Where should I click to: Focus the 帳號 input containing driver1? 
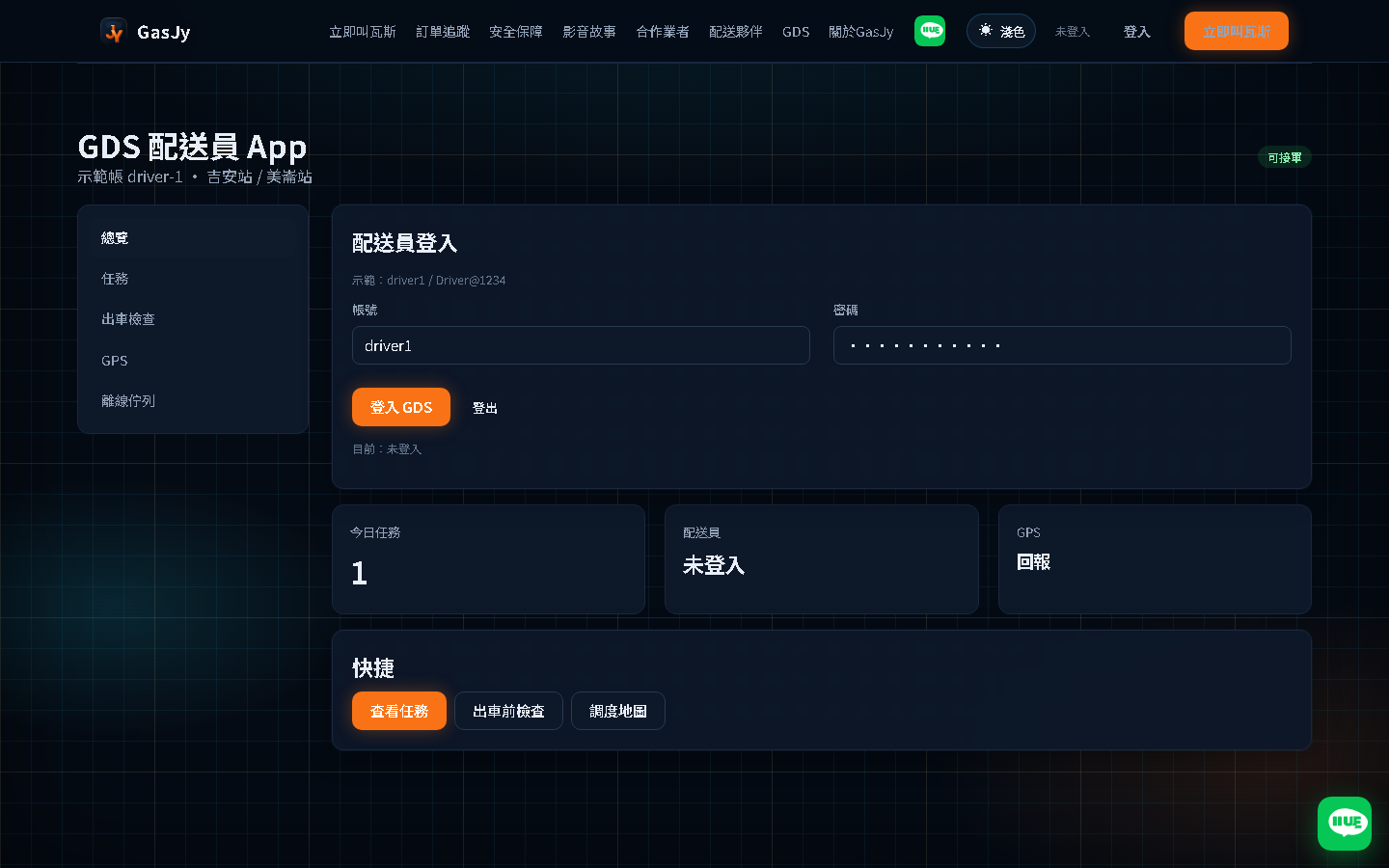pyautogui.click(x=581, y=345)
